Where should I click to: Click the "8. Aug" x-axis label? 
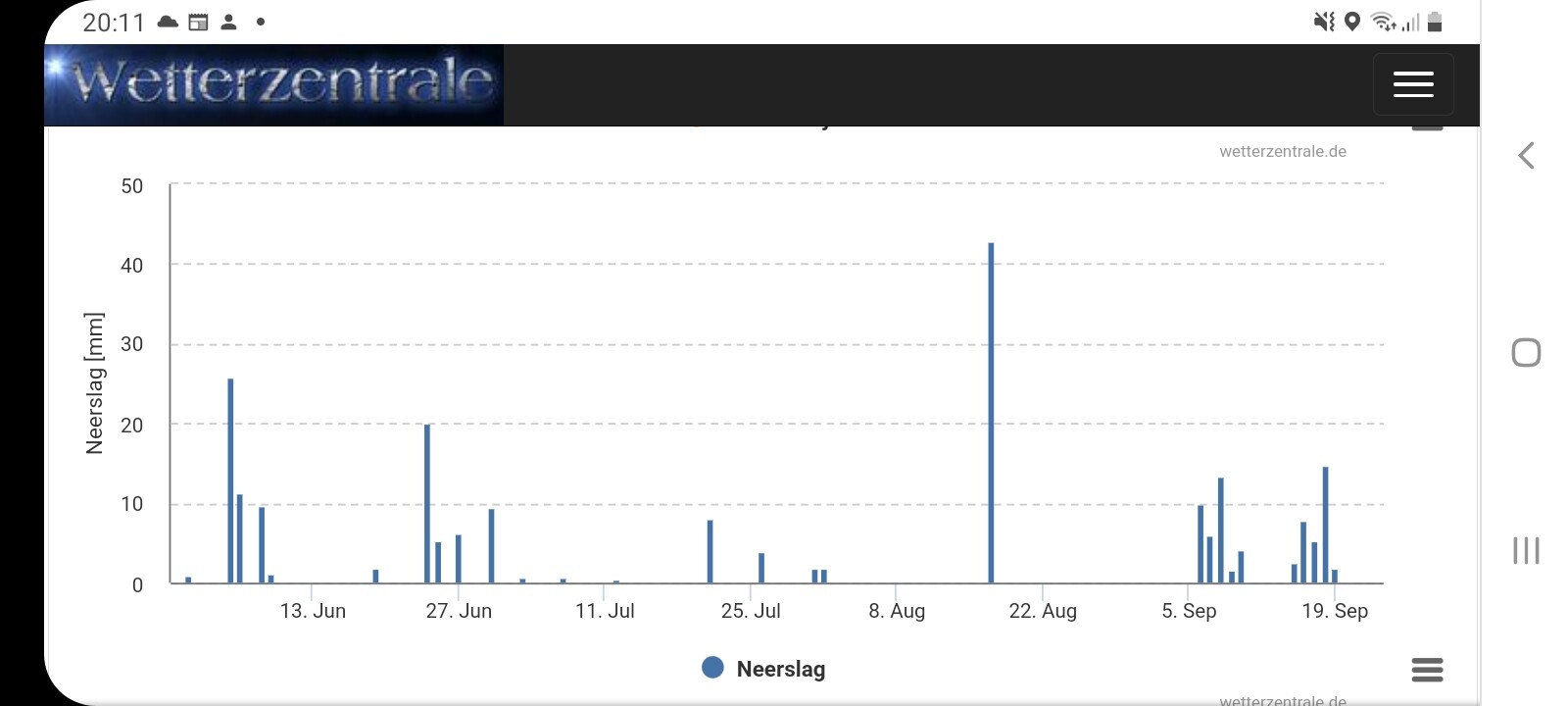pyautogui.click(x=897, y=611)
